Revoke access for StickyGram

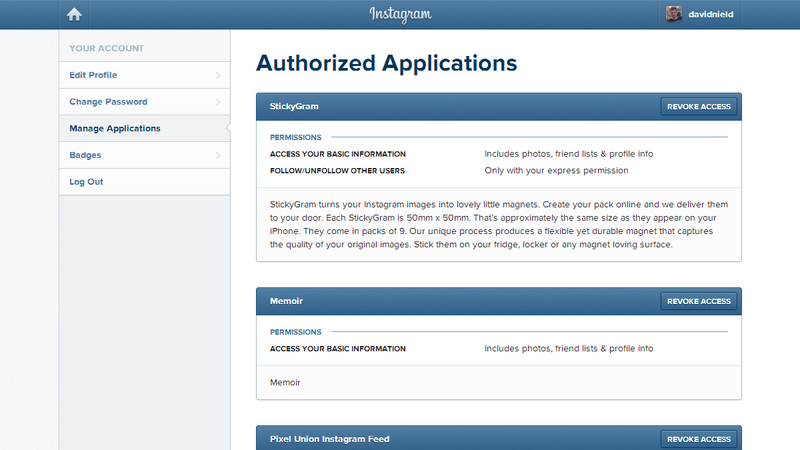point(698,107)
